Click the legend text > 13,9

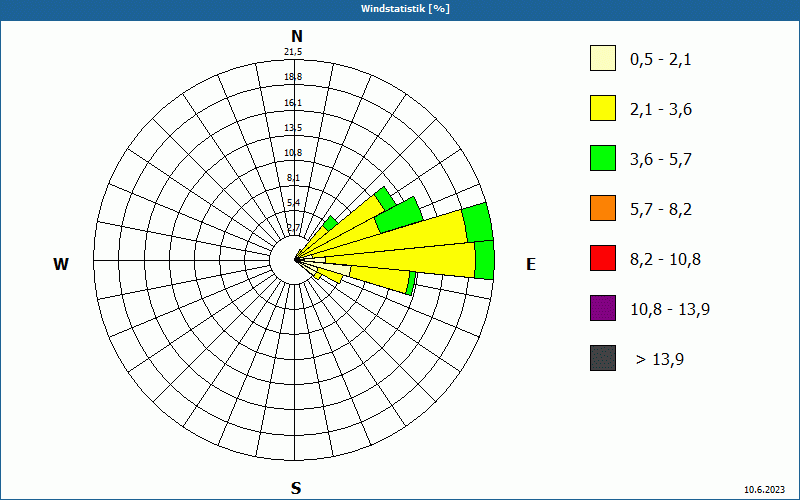[x=660, y=360]
